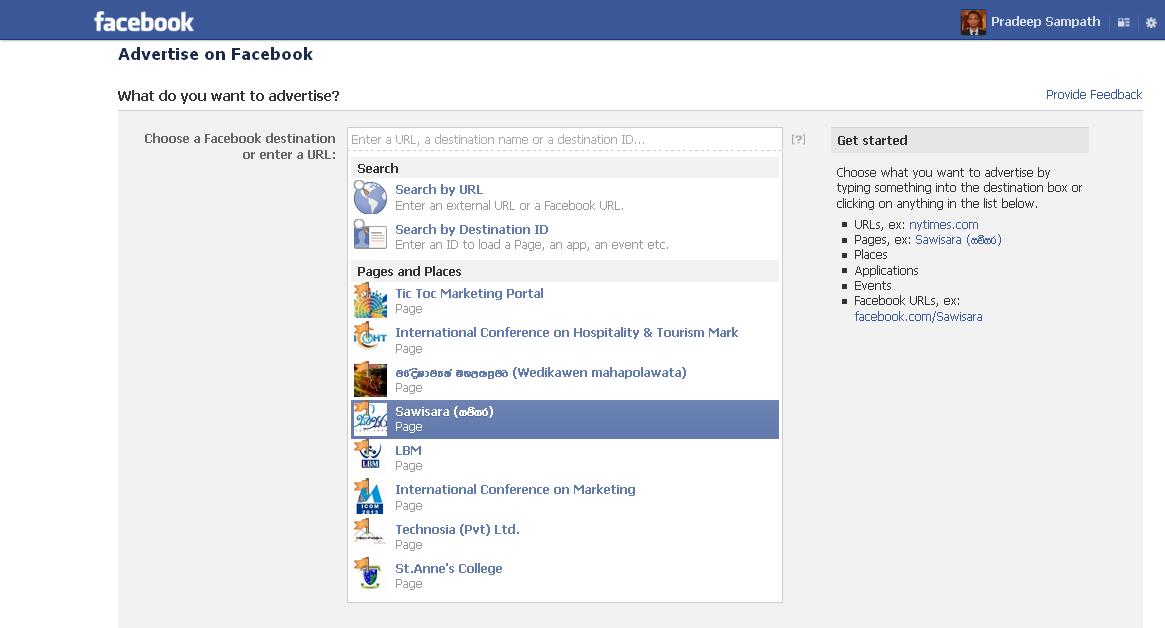Click International Conference on Marketing icon
The width and height of the screenshot is (1165, 628).
pos(370,496)
